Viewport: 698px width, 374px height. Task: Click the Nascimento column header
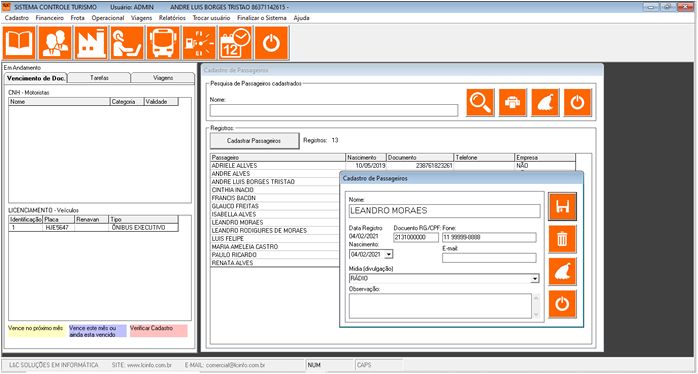coord(365,158)
